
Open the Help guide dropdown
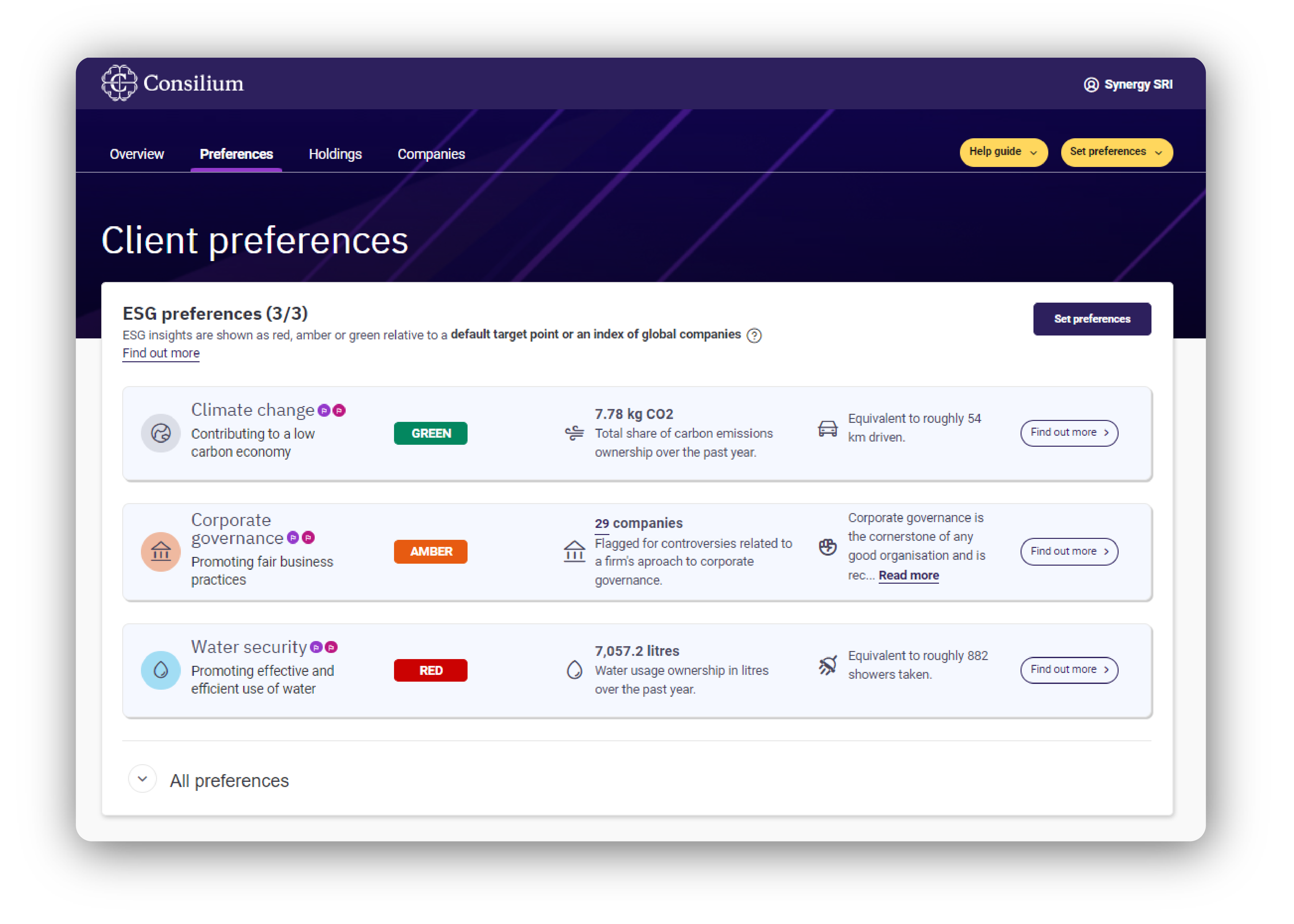(1003, 152)
